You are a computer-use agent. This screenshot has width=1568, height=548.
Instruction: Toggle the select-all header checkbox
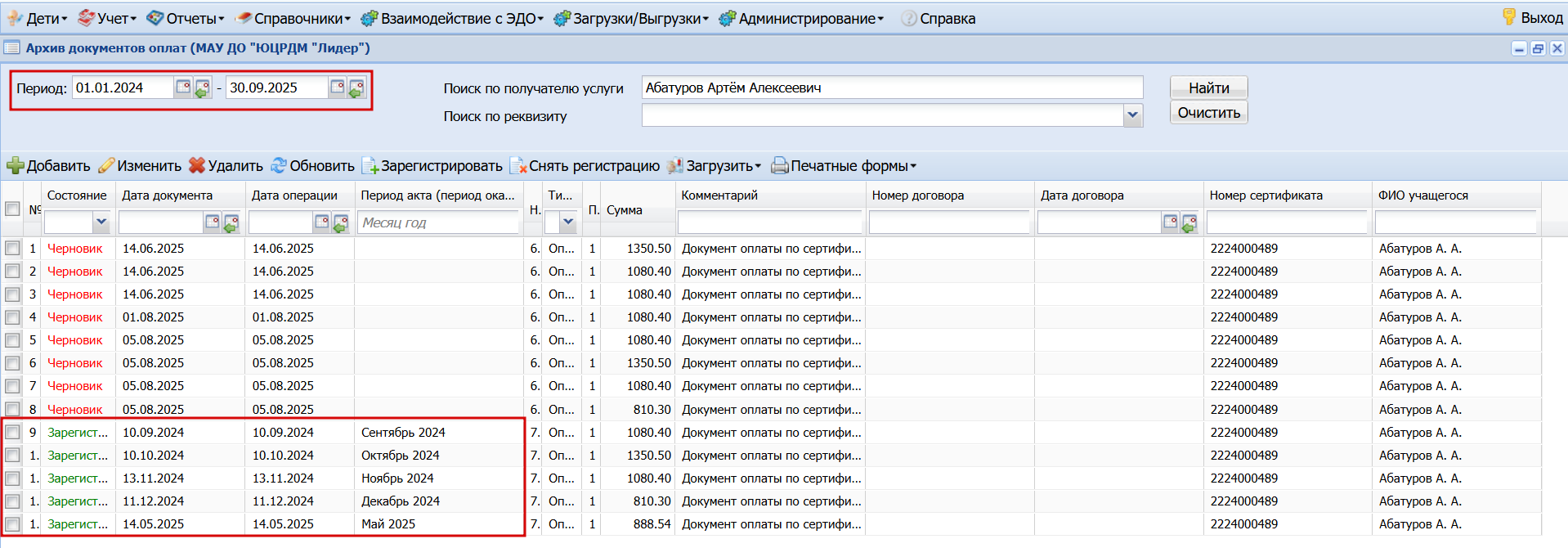pos(12,209)
